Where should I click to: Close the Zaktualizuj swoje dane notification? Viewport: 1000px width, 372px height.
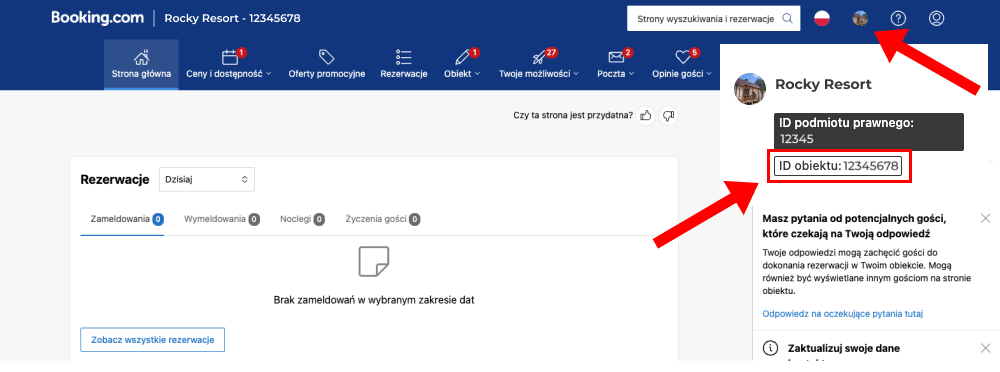[x=985, y=348]
